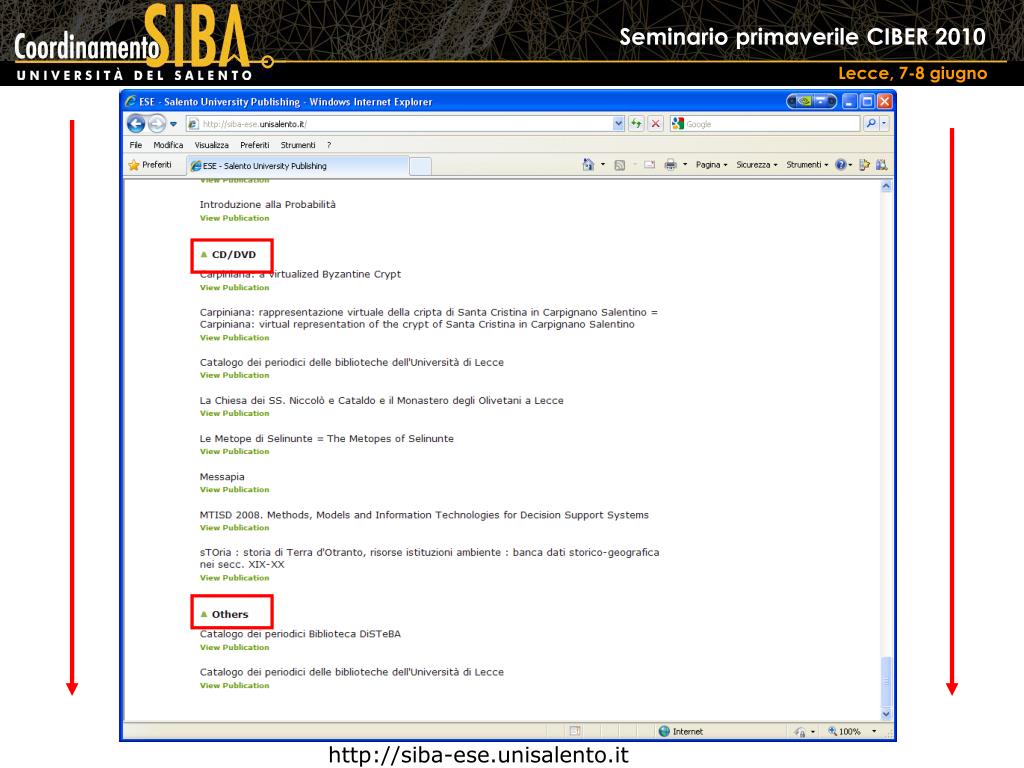The height and width of the screenshot is (768, 1024).
Task: Click the vertical scrollbar thumb
Action: click(x=886, y=681)
